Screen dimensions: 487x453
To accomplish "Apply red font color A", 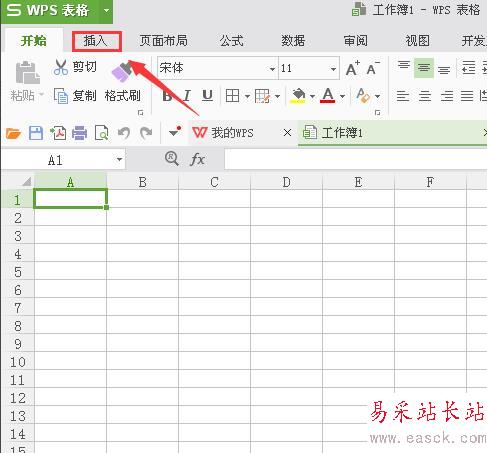I will pos(328,96).
